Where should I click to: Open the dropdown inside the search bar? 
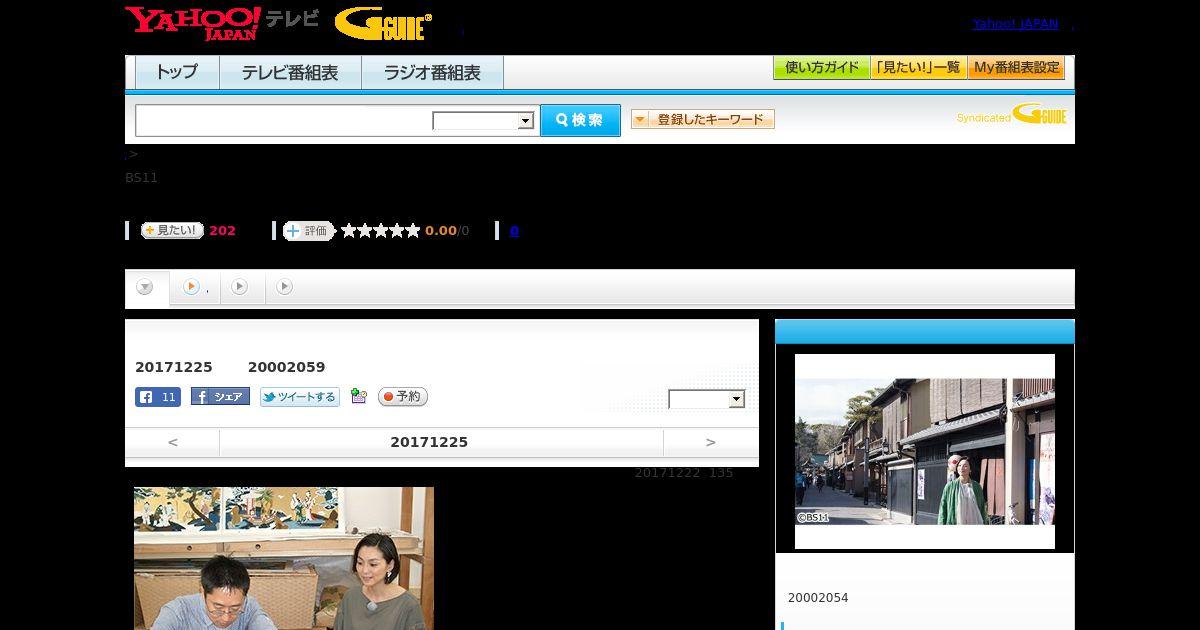coord(483,121)
